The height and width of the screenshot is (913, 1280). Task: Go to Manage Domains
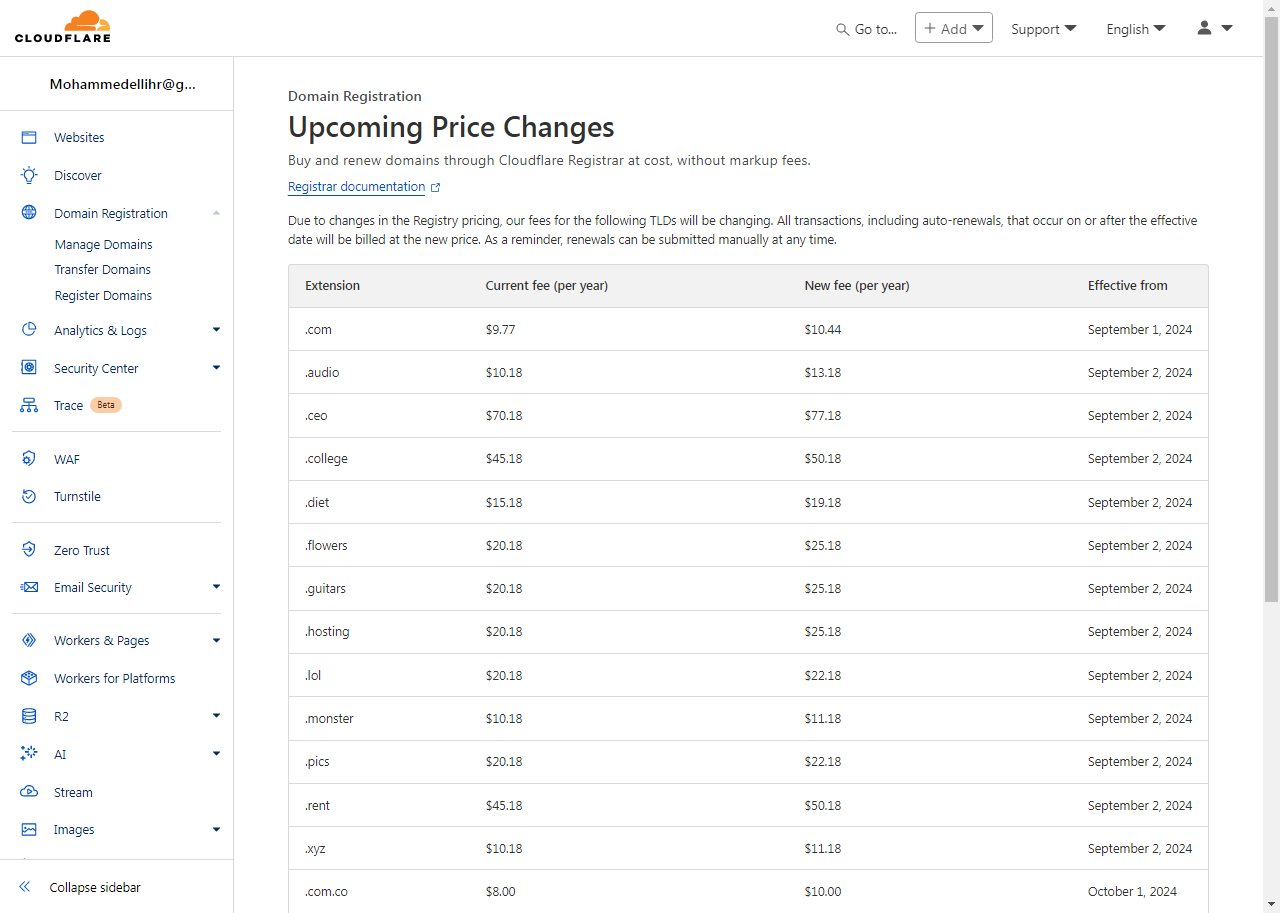coord(103,245)
